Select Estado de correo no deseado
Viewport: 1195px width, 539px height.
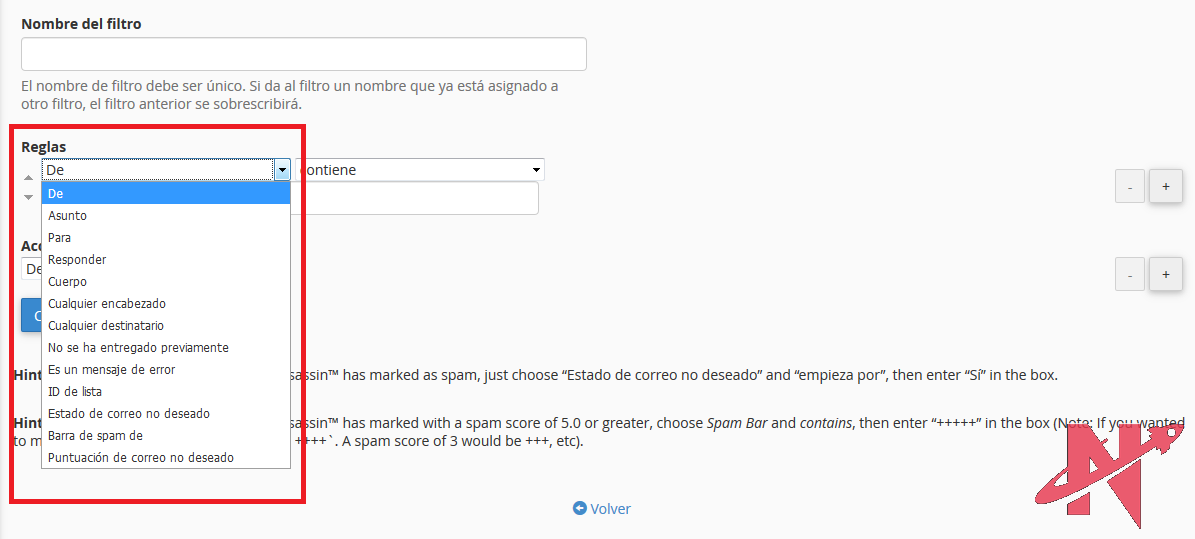point(129,414)
